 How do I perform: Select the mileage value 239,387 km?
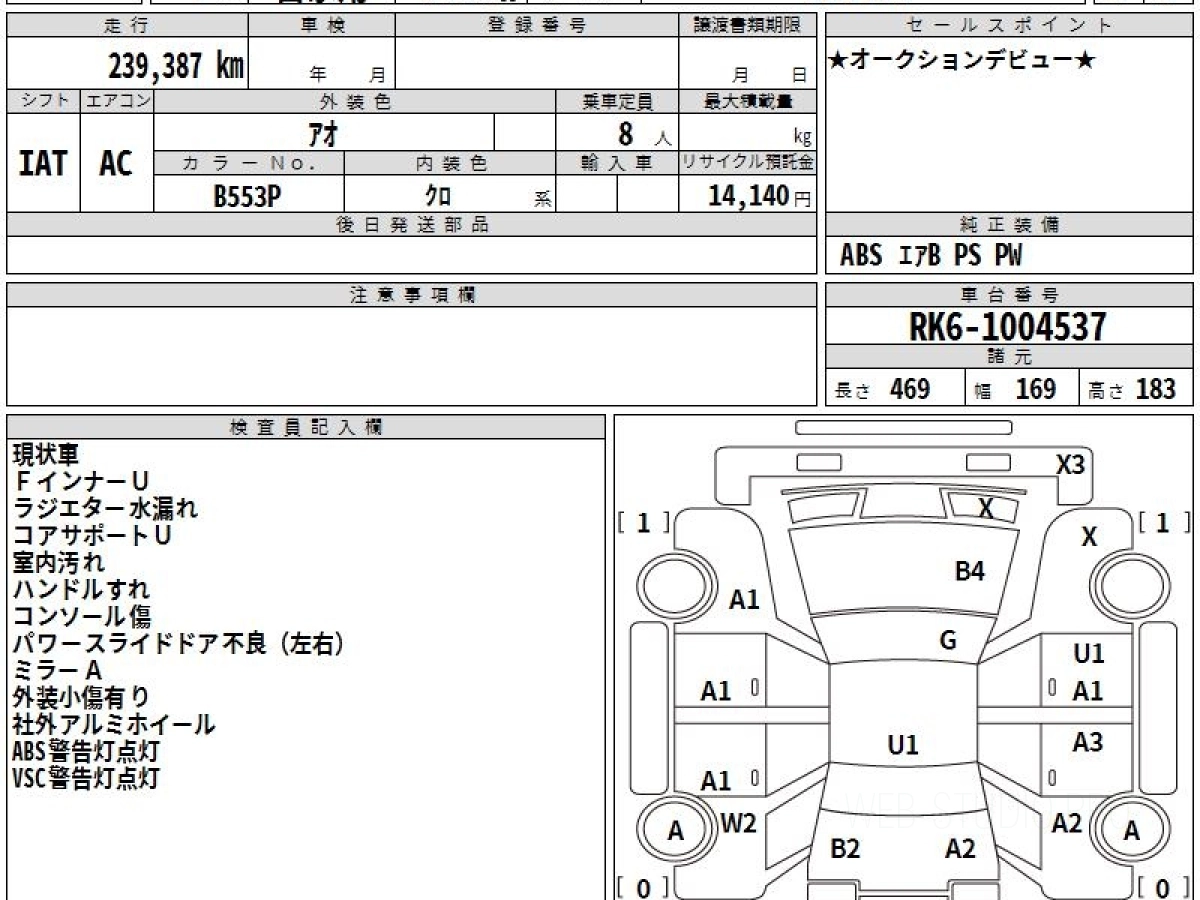[x=176, y=66]
